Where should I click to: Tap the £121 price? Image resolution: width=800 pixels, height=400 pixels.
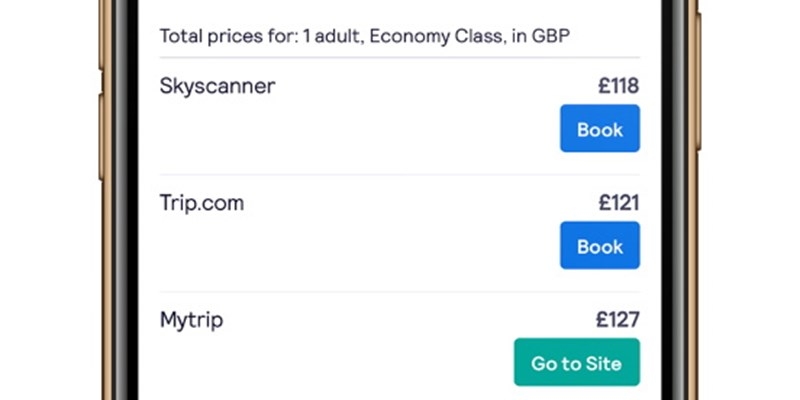point(618,204)
